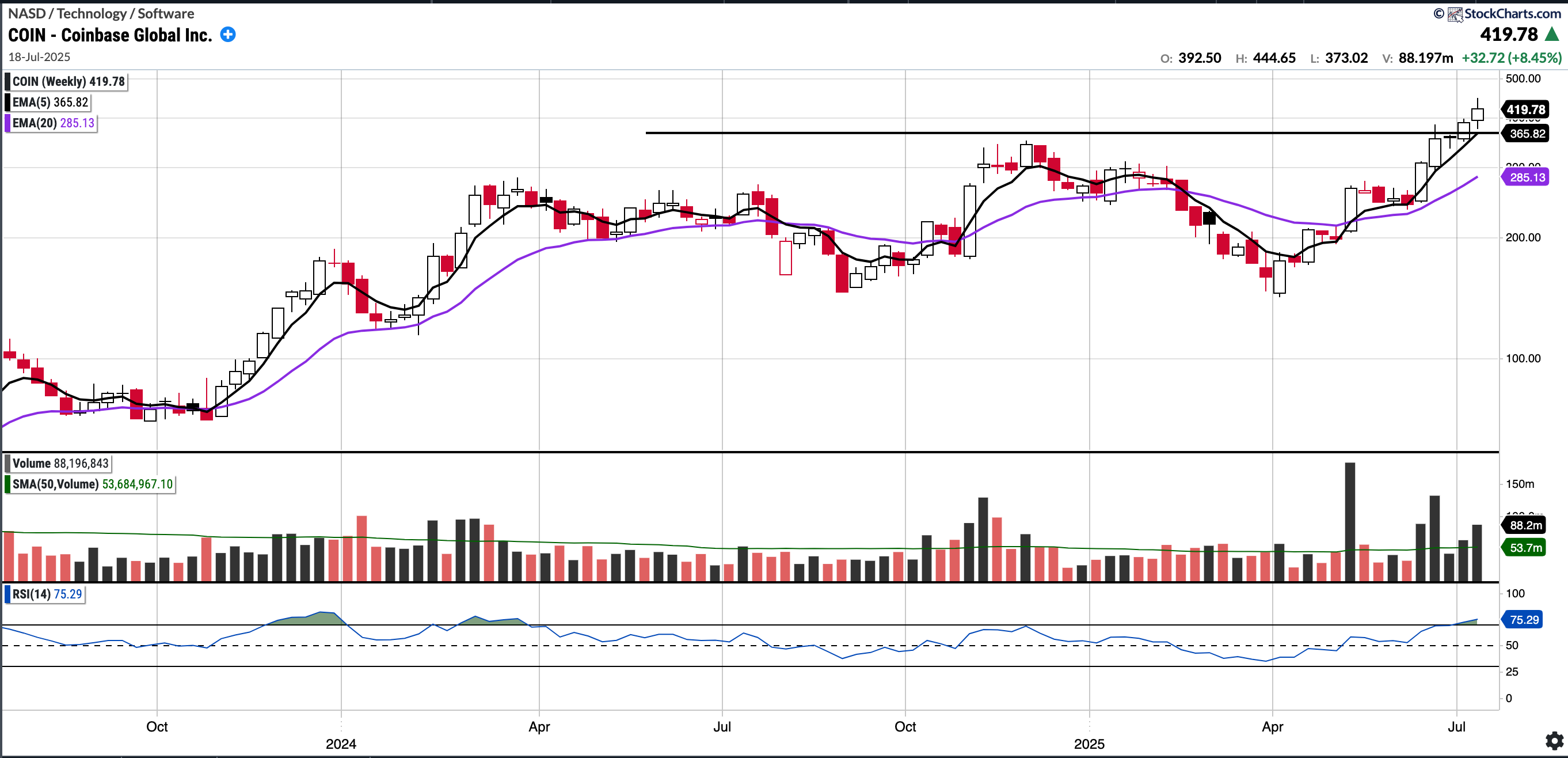Click the purple 285.13 EMA price tag
The width and height of the screenshot is (1568, 758).
[x=1527, y=177]
